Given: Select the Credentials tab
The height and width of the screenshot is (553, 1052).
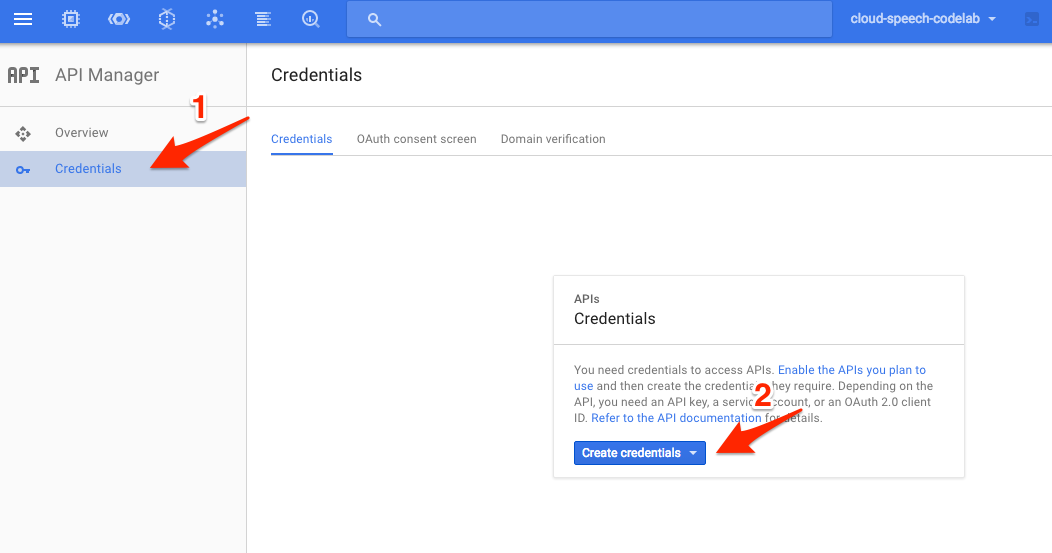Looking at the screenshot, I should click(301, 139).
